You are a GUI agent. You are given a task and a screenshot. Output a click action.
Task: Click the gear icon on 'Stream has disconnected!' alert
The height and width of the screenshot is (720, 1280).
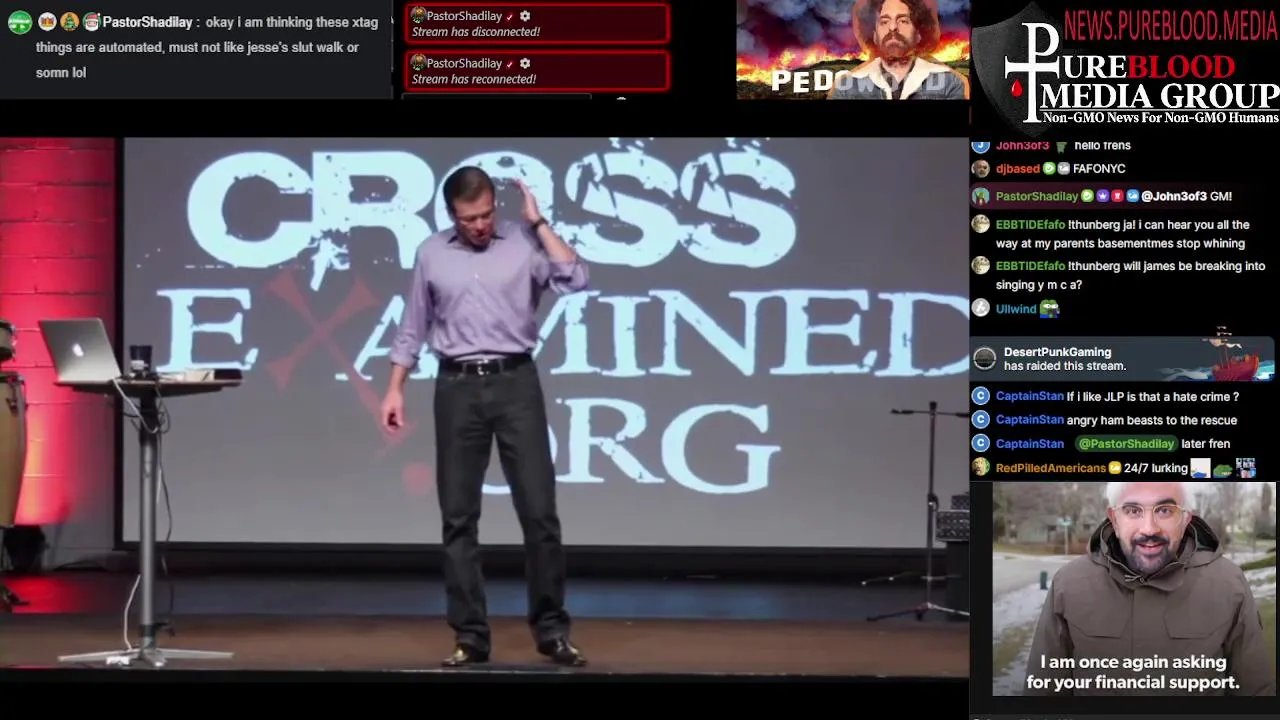pyautogui.click(x=525, y=16)
